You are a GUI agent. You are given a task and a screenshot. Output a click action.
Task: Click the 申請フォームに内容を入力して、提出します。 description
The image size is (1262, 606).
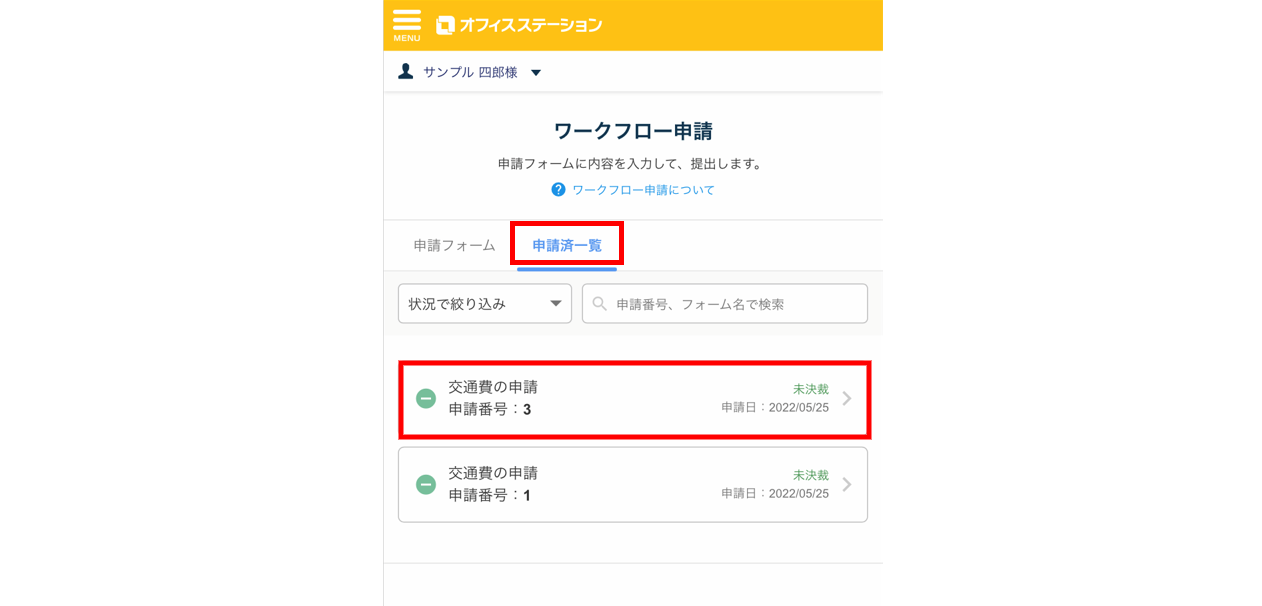(x=633, y=163)
